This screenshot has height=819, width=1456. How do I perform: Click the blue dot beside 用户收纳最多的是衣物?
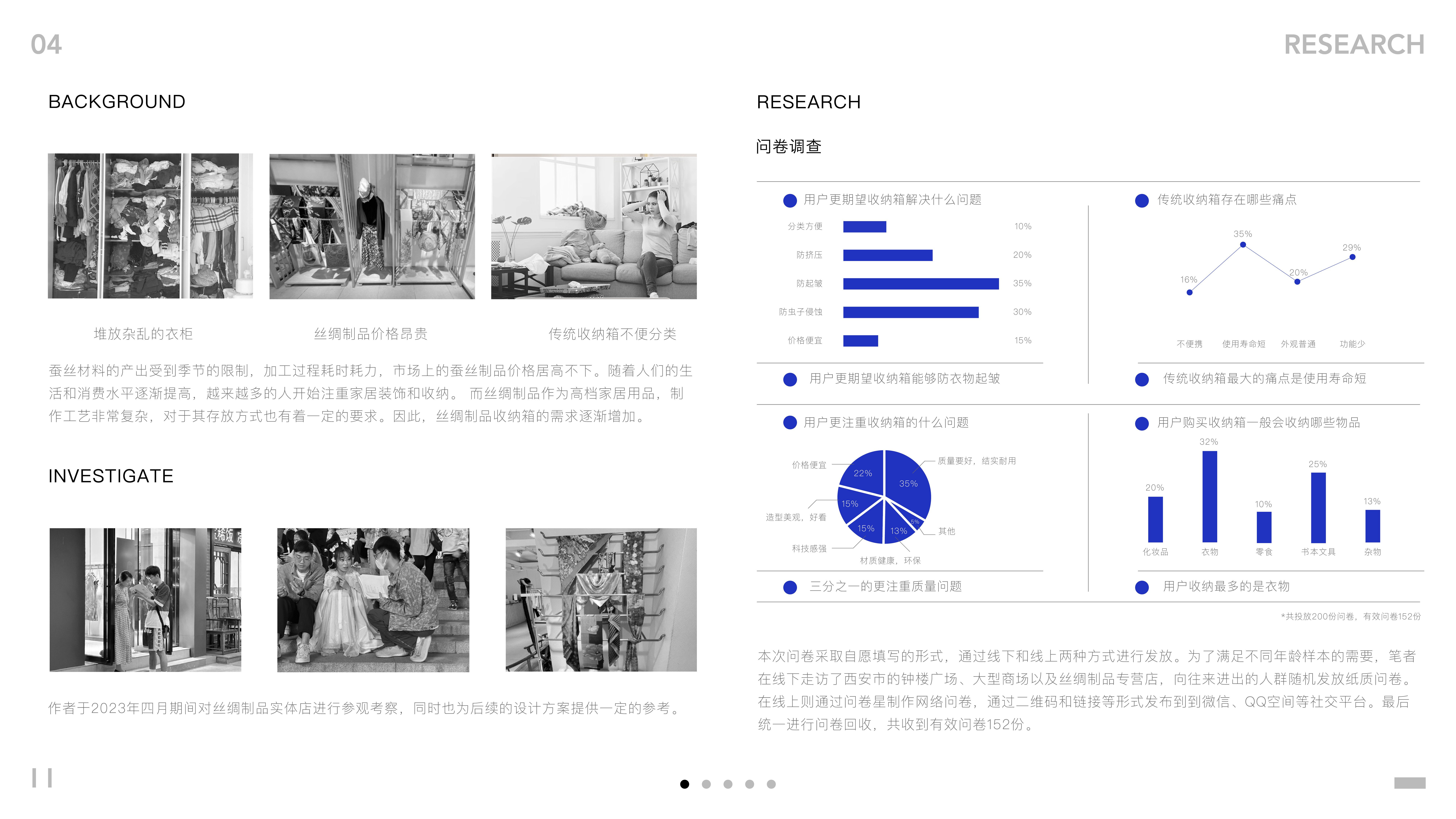tap(1142, 587)
